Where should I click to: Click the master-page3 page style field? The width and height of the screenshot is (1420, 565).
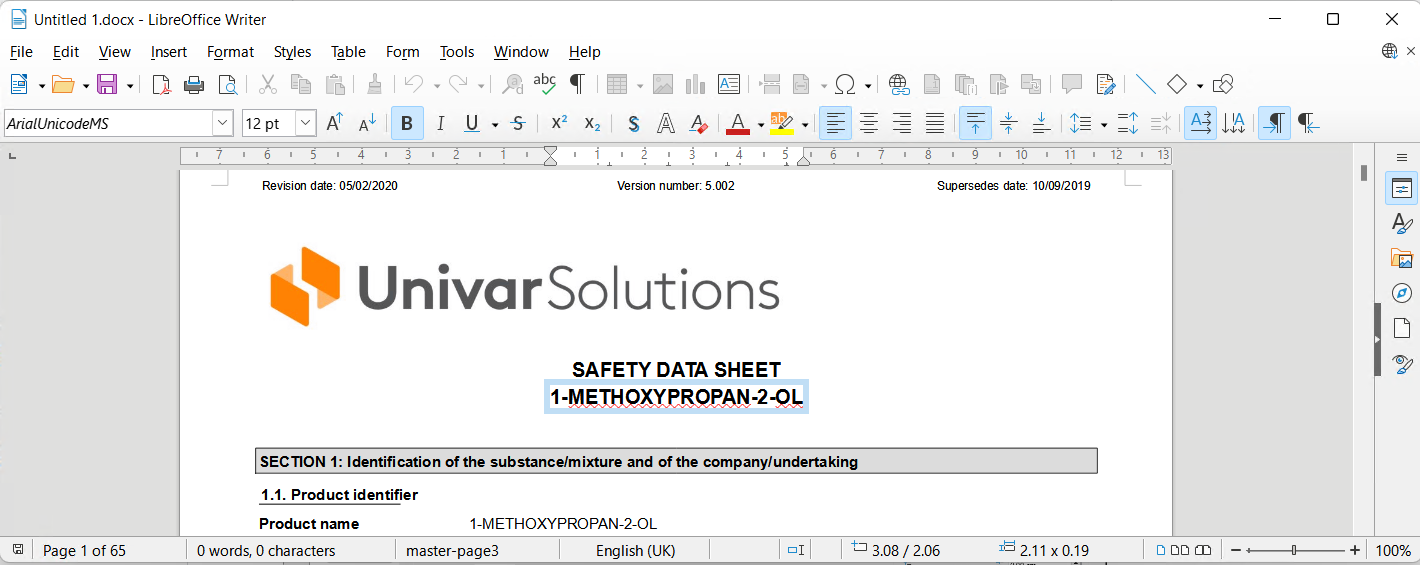point(452,550)
